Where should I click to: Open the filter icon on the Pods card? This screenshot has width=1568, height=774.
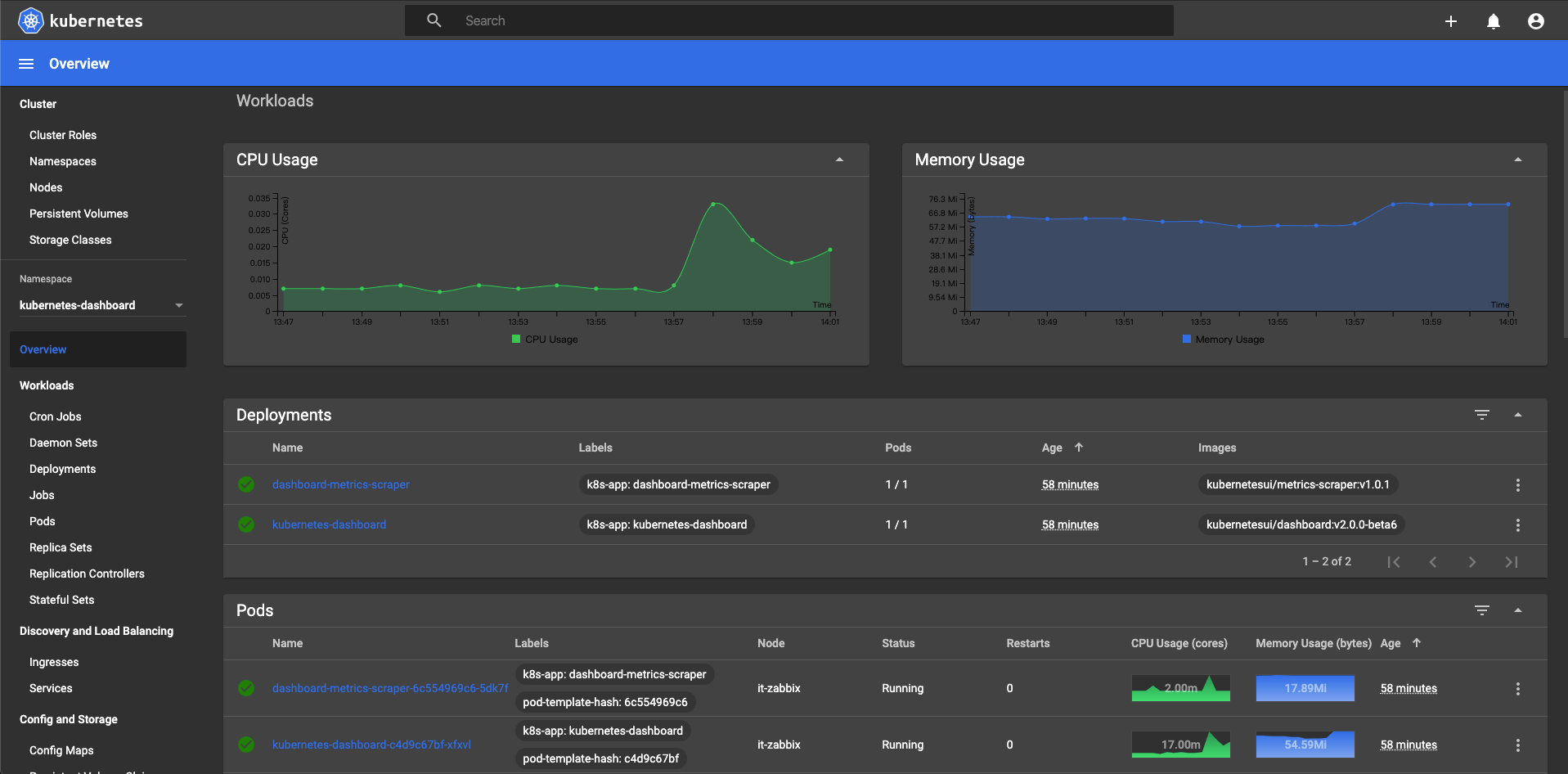(1481, 610)
